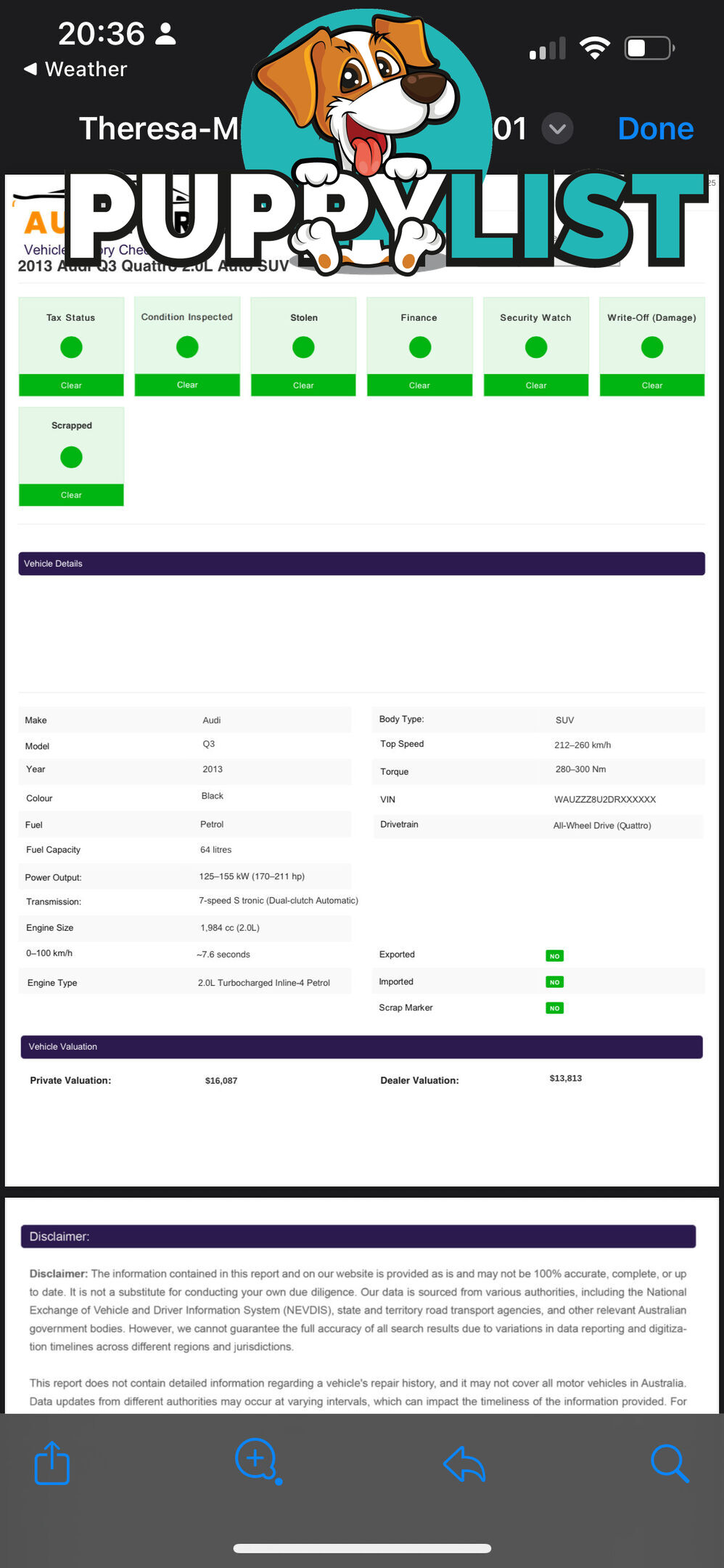Click the green dot under Stolen
This screenshot has width=724, height=1568.
303,348
